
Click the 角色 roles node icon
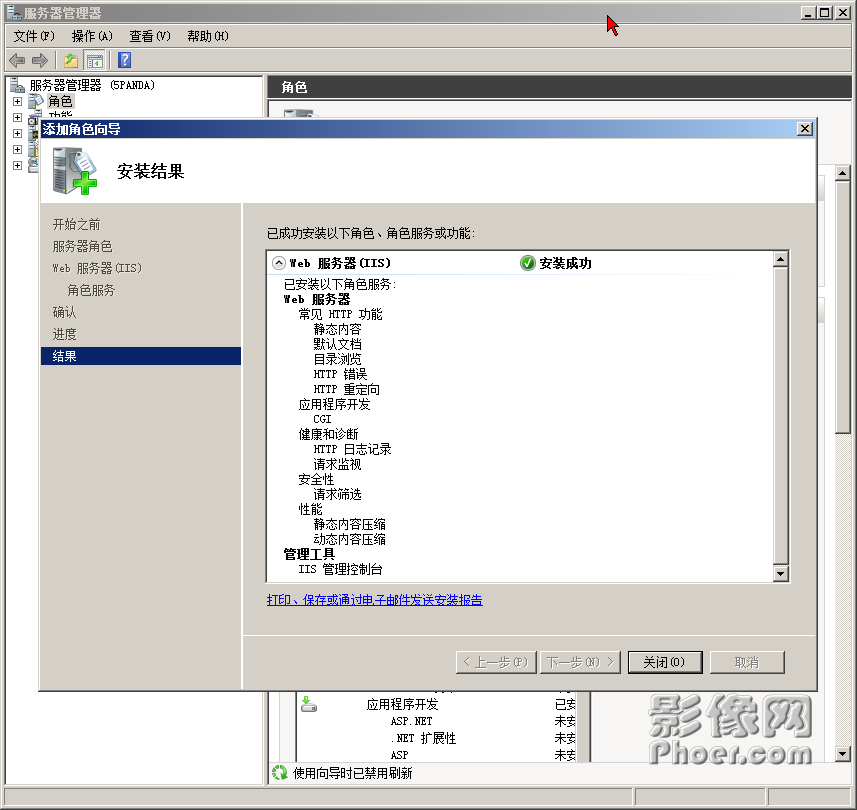pos(36,101)
